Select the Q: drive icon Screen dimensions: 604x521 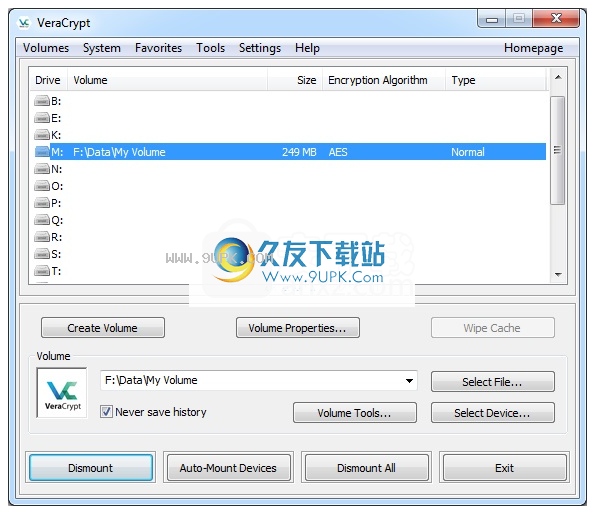42,220
